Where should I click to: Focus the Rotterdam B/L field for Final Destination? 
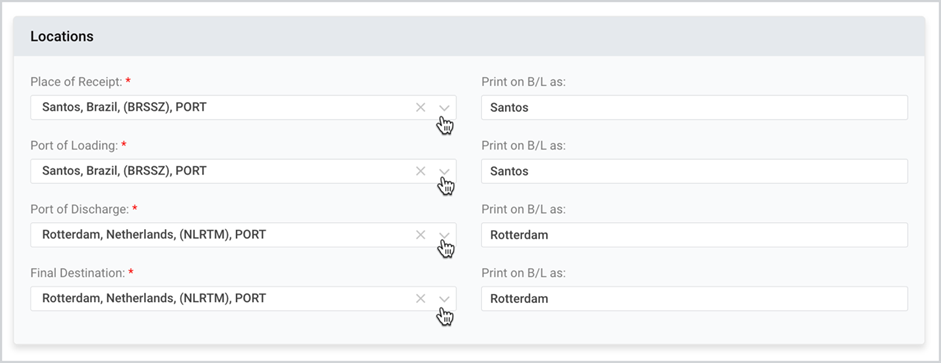click(x=694, y=298)
